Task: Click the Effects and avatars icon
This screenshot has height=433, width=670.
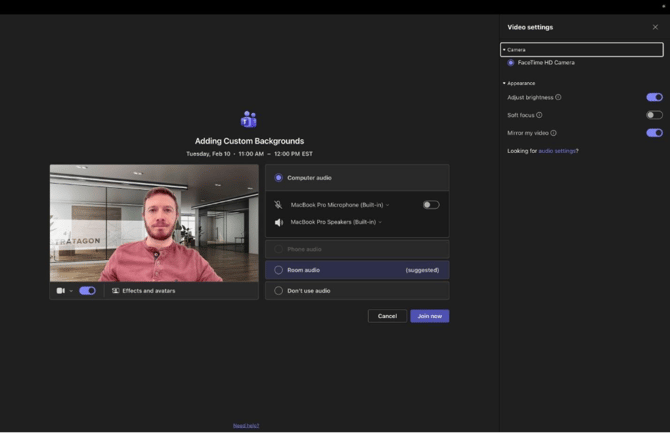Action: click(115, 291)
